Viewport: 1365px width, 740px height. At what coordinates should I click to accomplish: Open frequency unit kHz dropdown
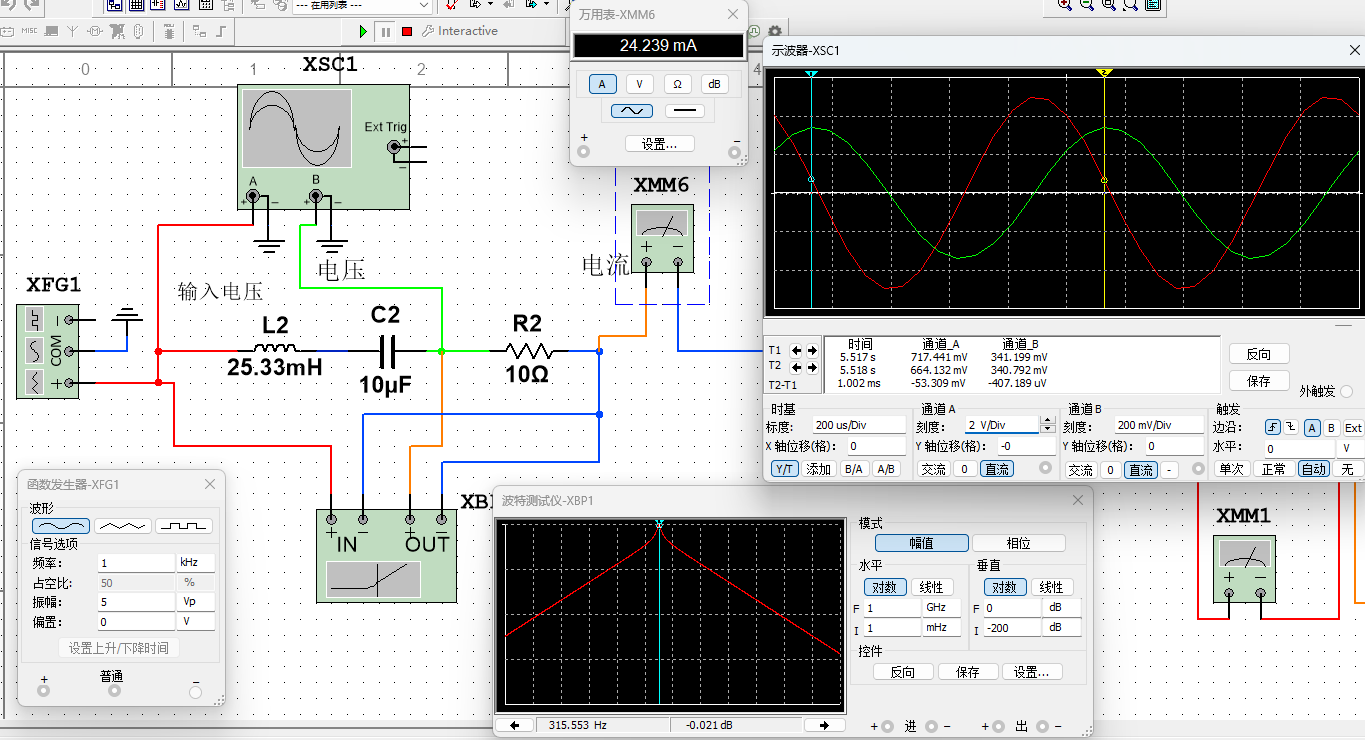point(196,563)
